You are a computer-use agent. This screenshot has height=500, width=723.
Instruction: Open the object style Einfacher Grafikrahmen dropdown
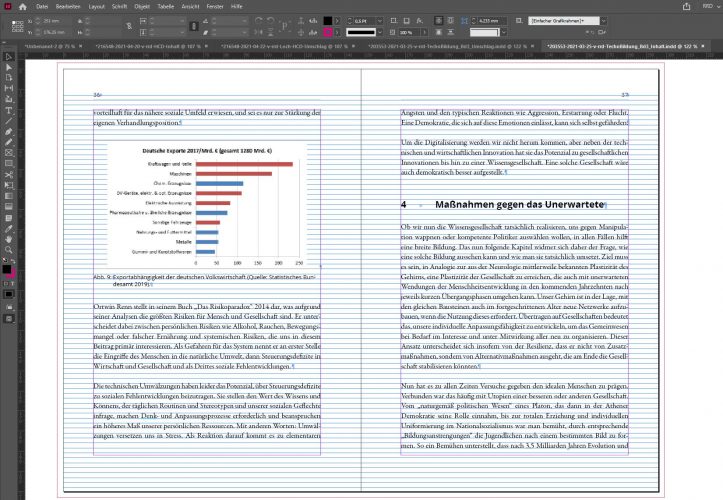click(x=603, y=21)
